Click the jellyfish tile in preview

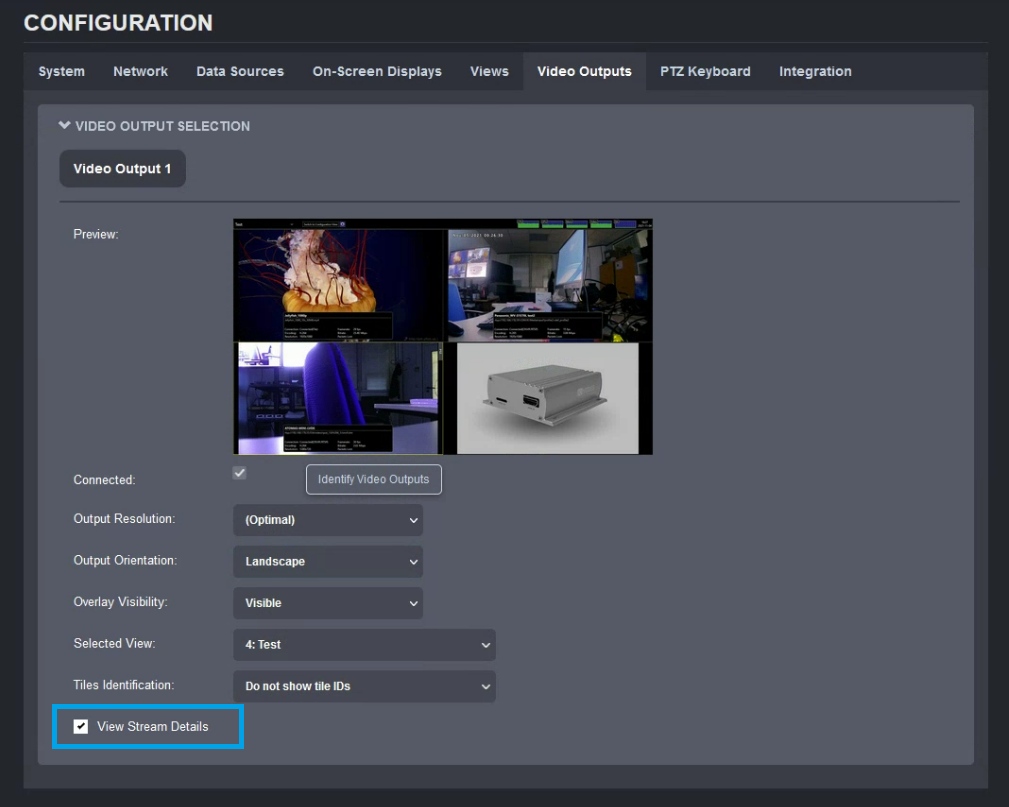[x=338, y=285]
